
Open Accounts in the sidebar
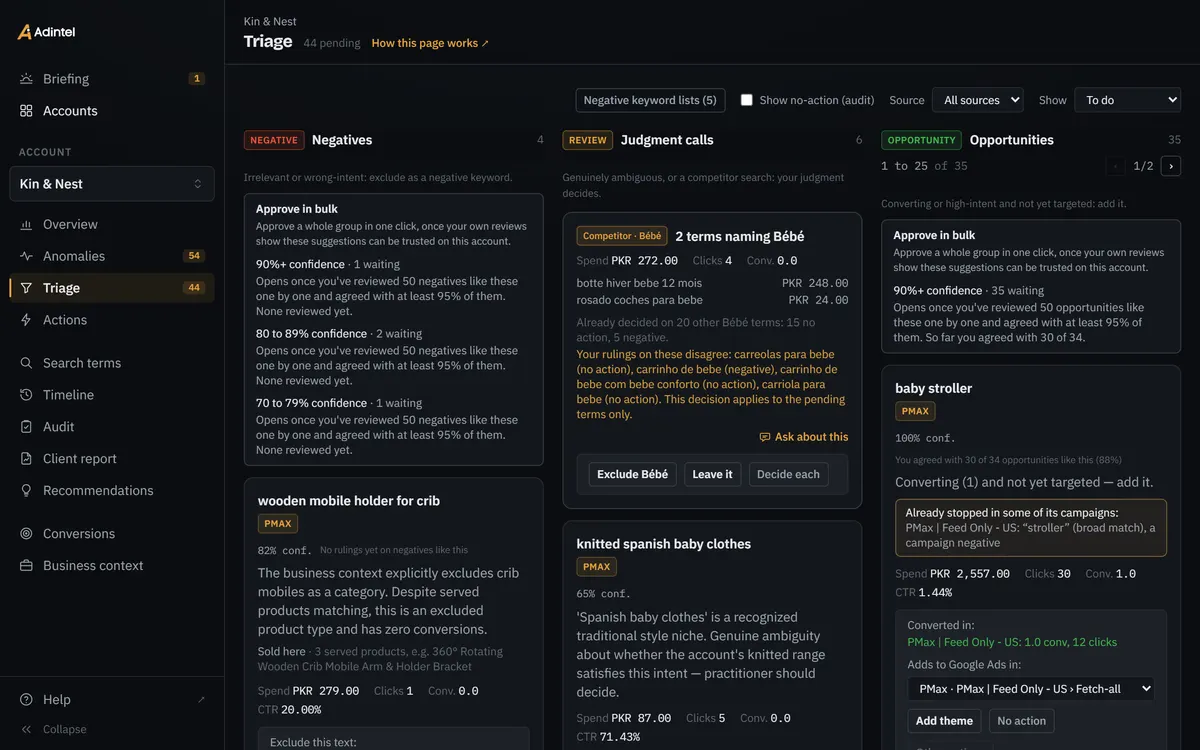[112, 111]
